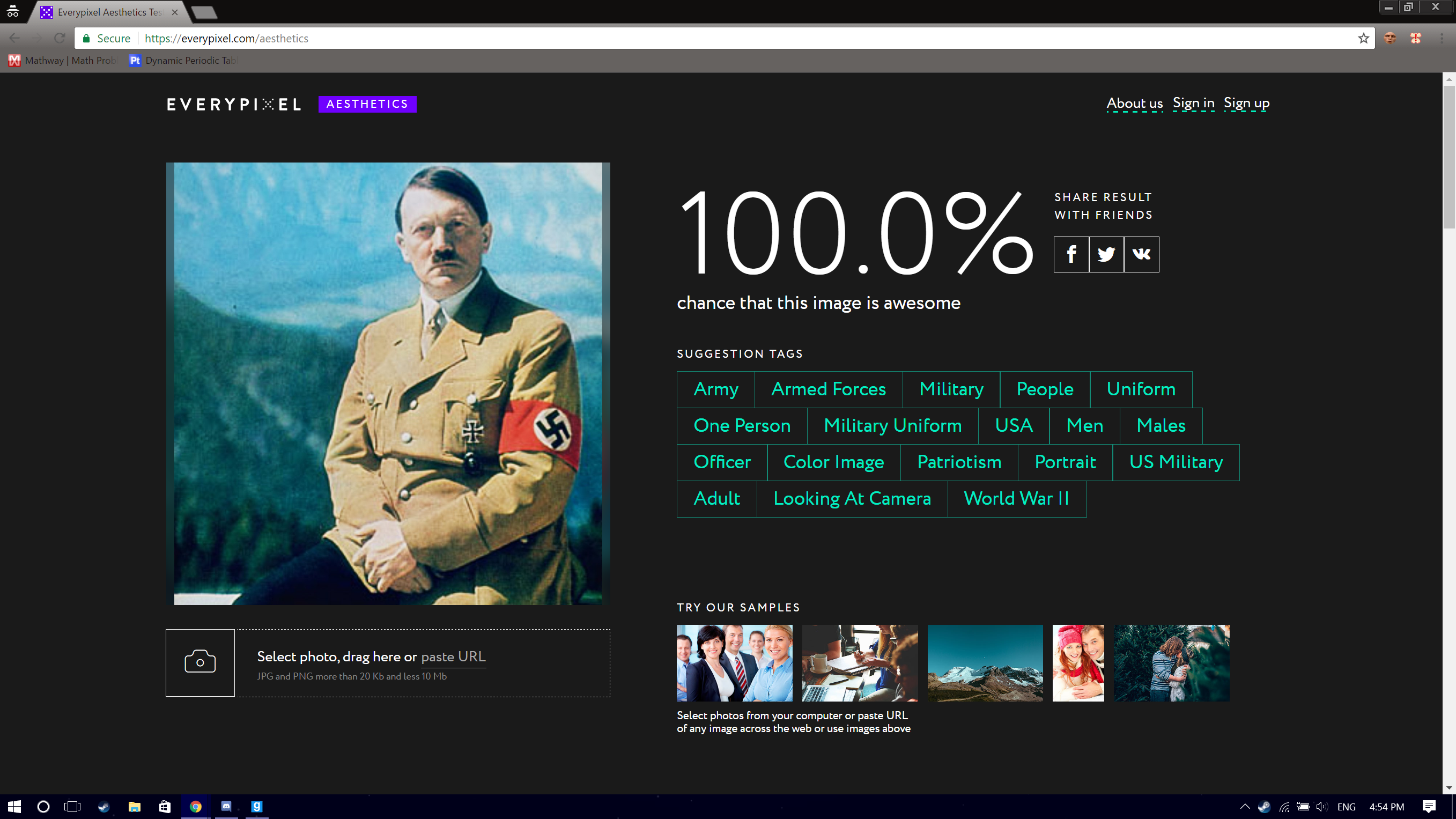Click the camera upload photo icon
Screen dimensions: 1456x819
click(x=200, y=662)
